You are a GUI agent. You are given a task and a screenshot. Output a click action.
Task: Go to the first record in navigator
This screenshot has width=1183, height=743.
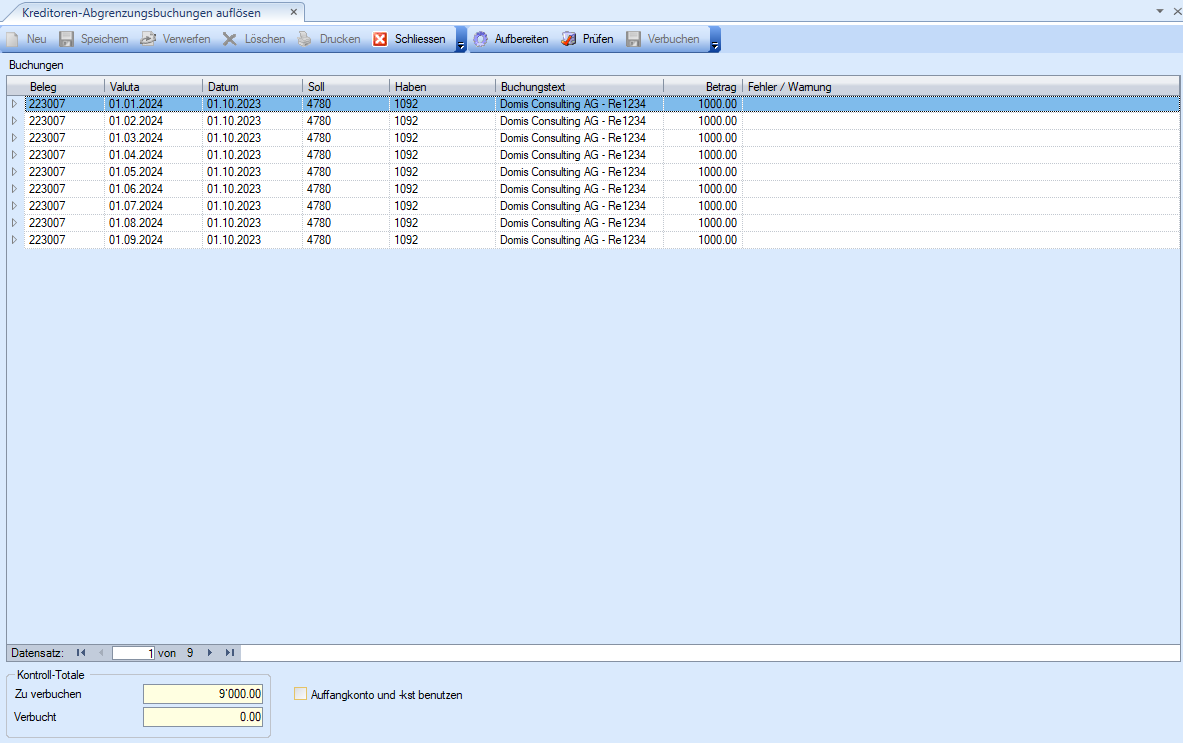pyautogui.click(x=81, y=653)
